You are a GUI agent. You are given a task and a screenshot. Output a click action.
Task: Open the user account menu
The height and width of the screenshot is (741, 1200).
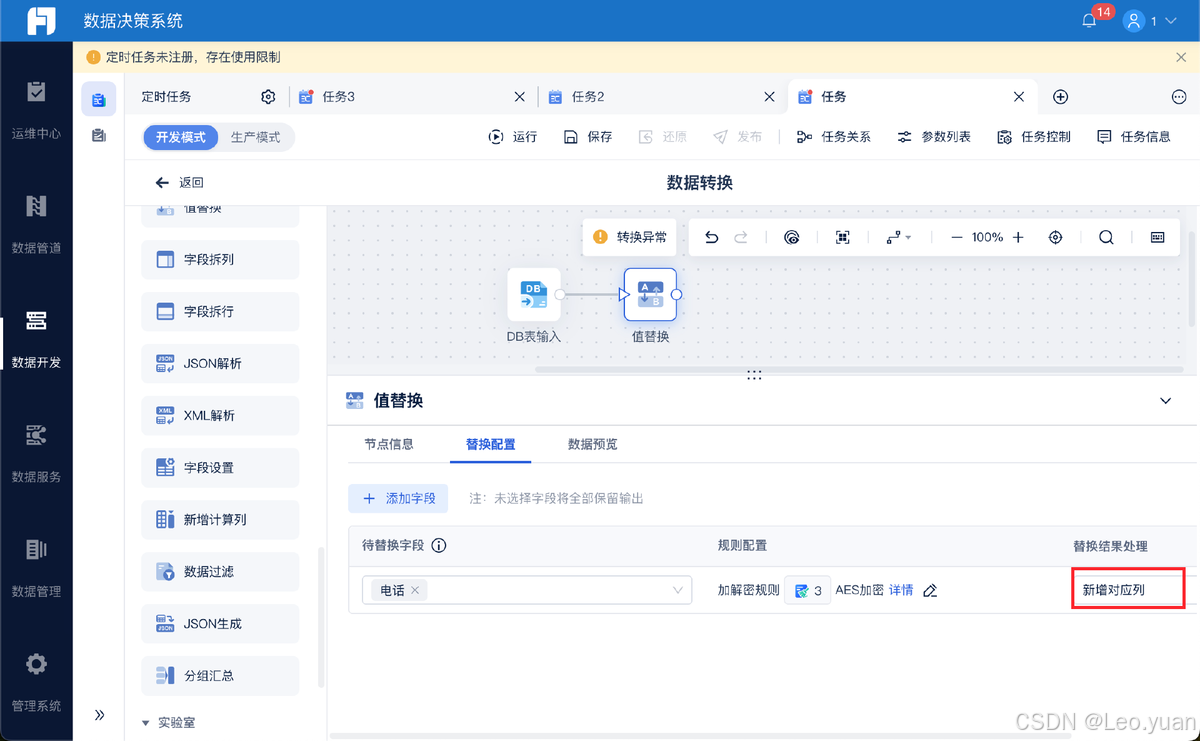point(1150,21)
